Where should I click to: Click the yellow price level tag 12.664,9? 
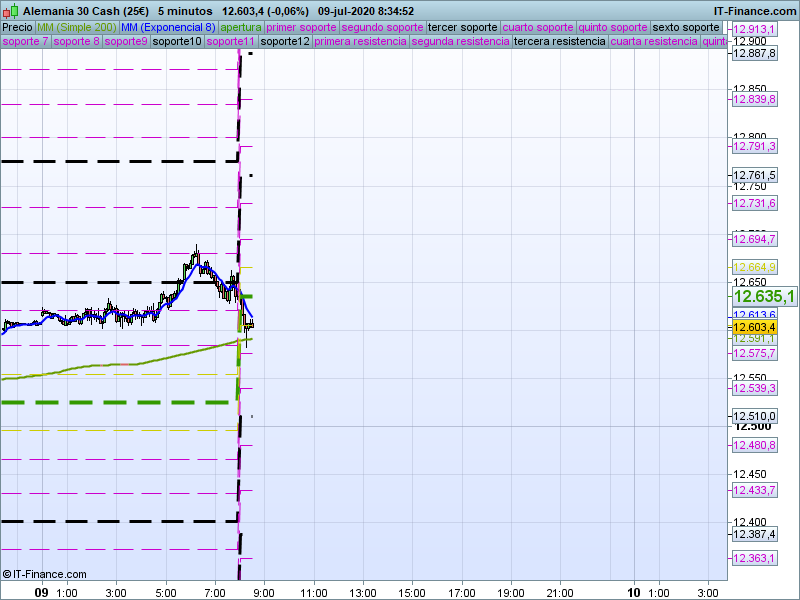coord(755,267)
